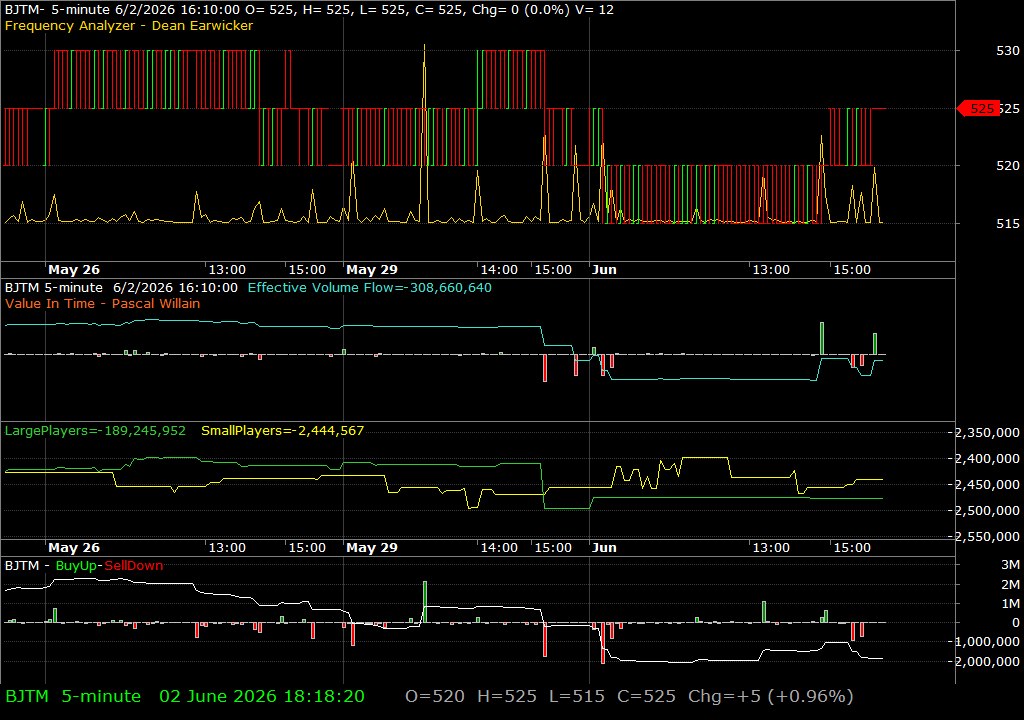Click the 1M axis label in BuyUp panel
Image resolution: width=1024 pixels, height=720 pixels.
(x=1010, y=604)
